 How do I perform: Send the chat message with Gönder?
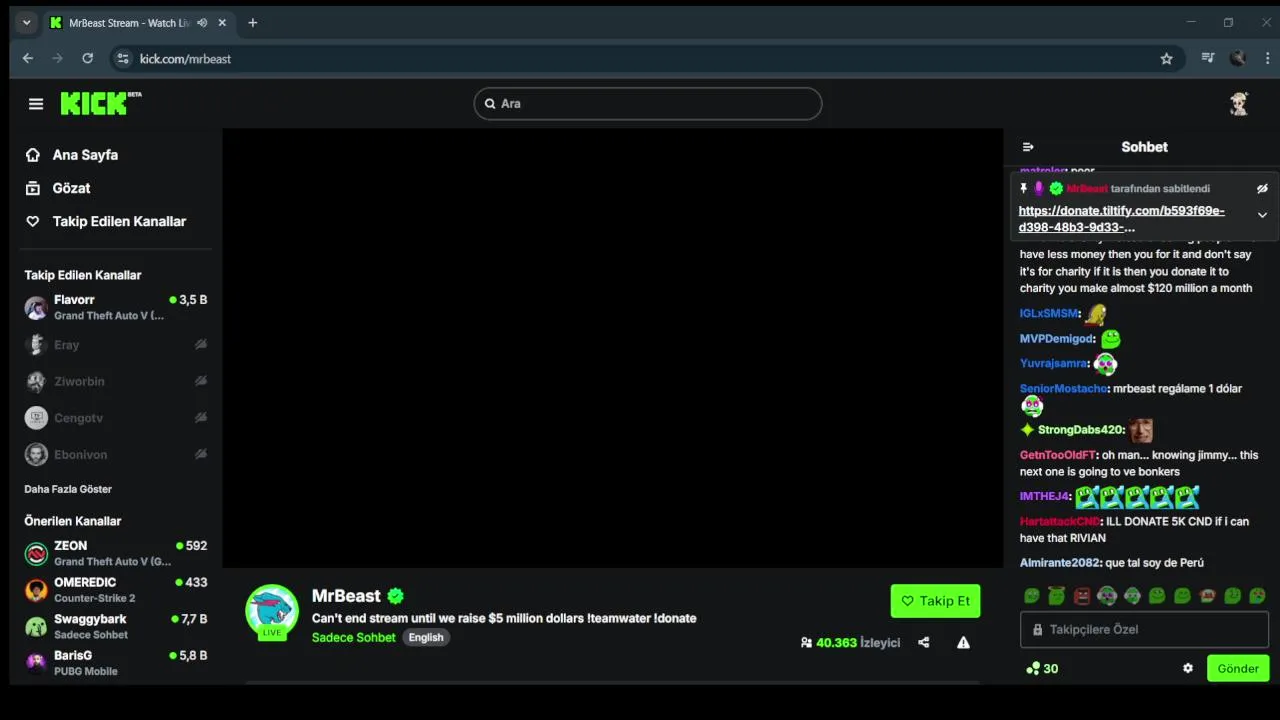[1238, 668]
